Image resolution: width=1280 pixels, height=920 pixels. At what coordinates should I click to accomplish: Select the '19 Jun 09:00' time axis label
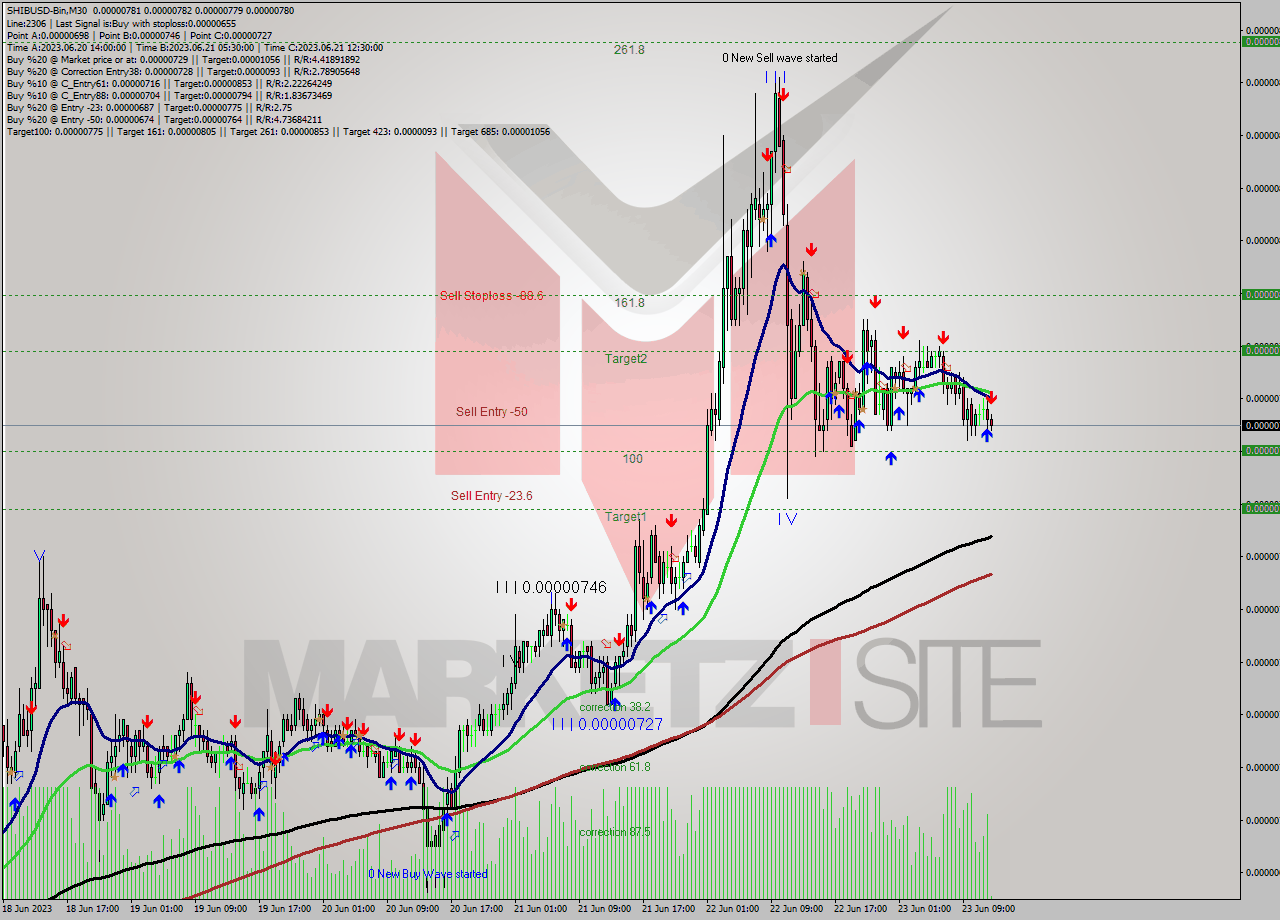tap(220, 909)
